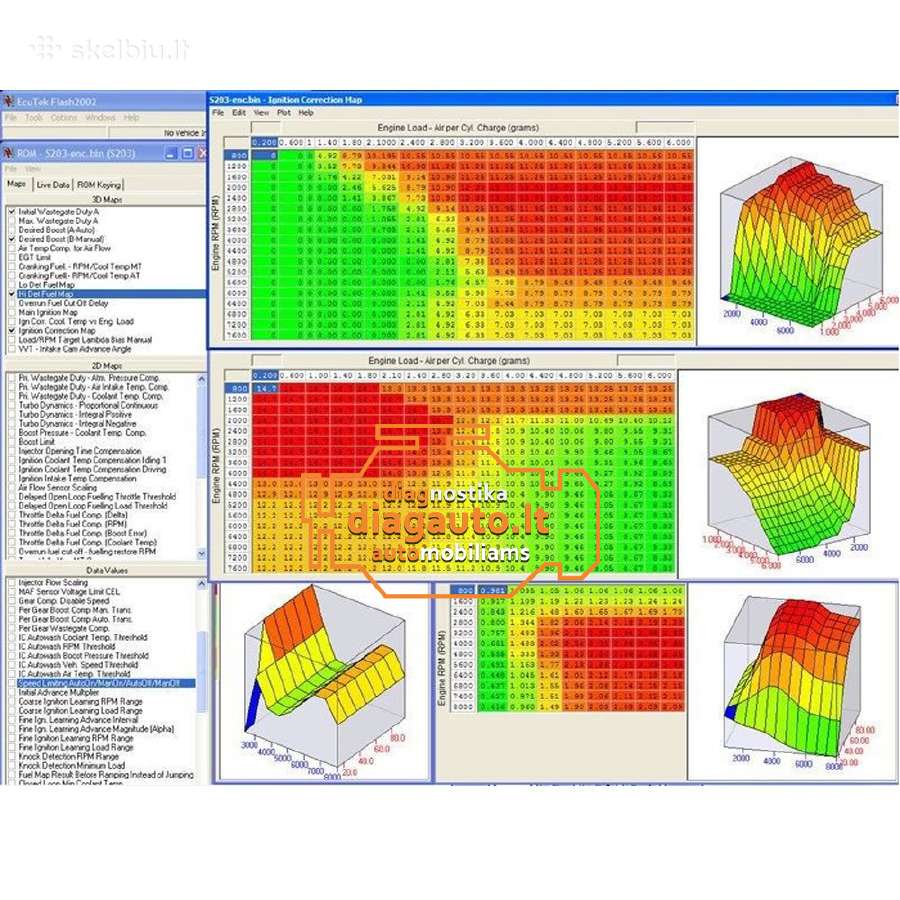Select Ignition Intake Temp Compensation row
This screenshot has height=900, width=900.
pos(77,478)
